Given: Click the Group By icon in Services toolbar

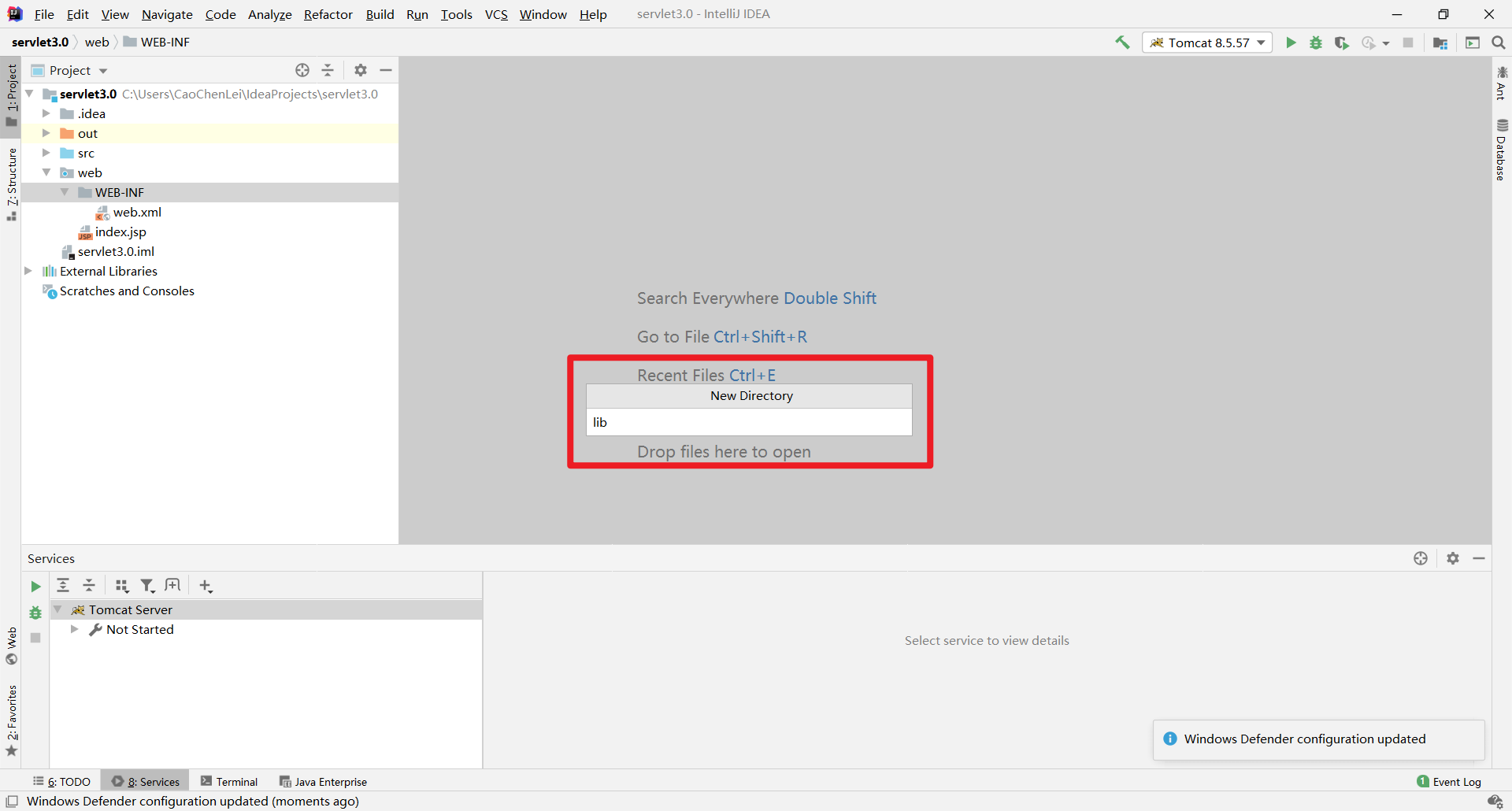Looking at the screenshot, I should 121,585.
